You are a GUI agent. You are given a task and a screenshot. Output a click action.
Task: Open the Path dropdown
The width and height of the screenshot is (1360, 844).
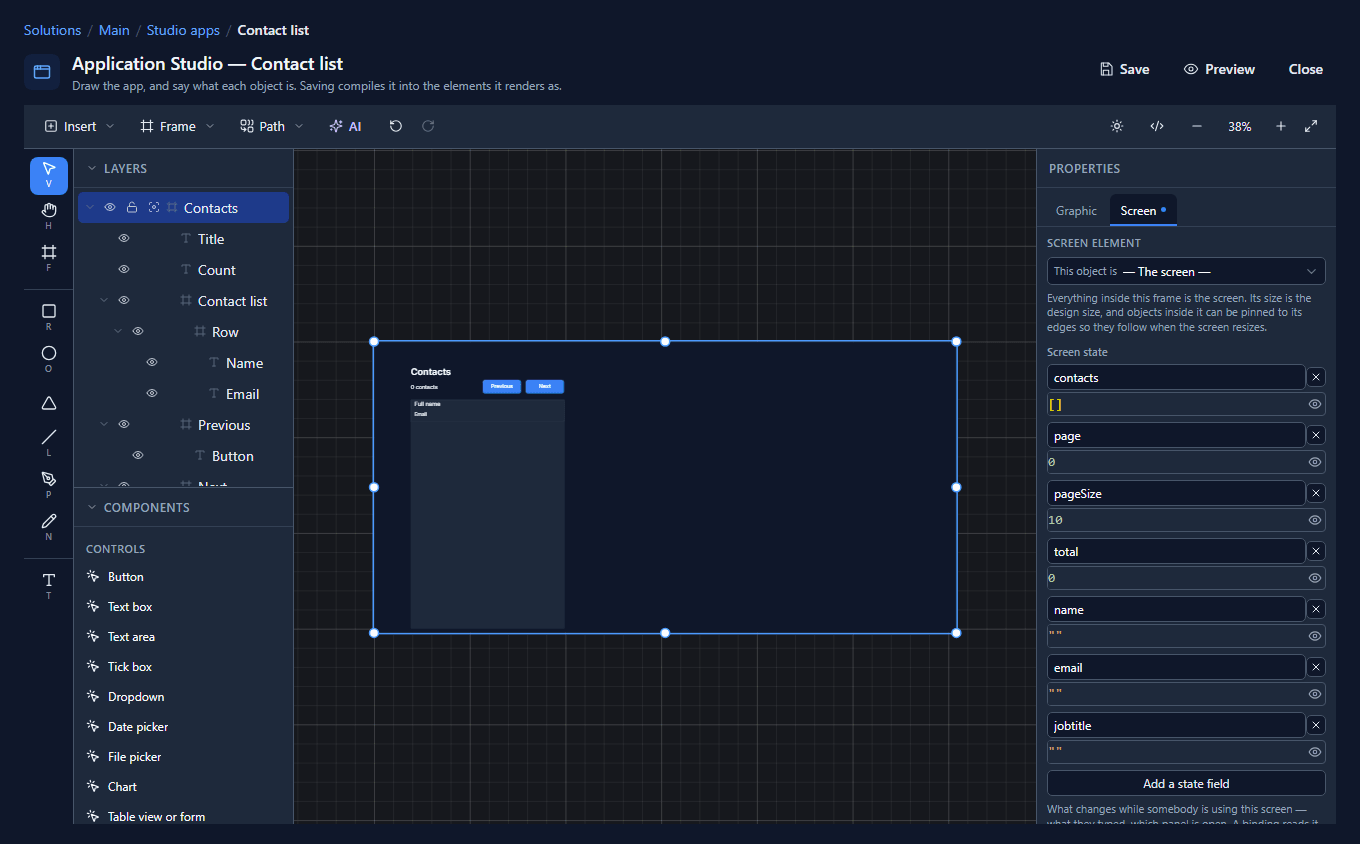[x=272, y=126]
